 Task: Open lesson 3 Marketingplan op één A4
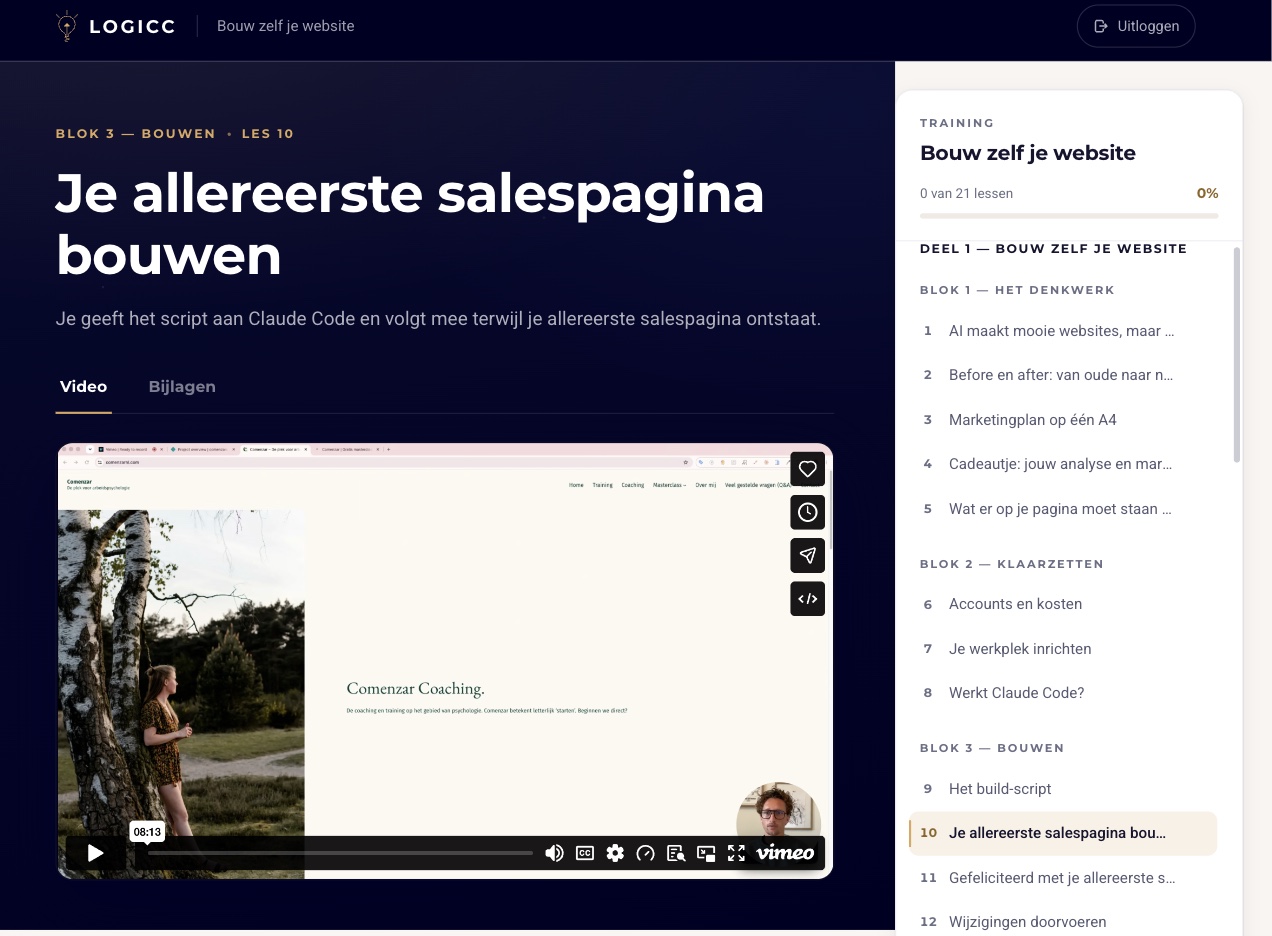point(1063,420)
